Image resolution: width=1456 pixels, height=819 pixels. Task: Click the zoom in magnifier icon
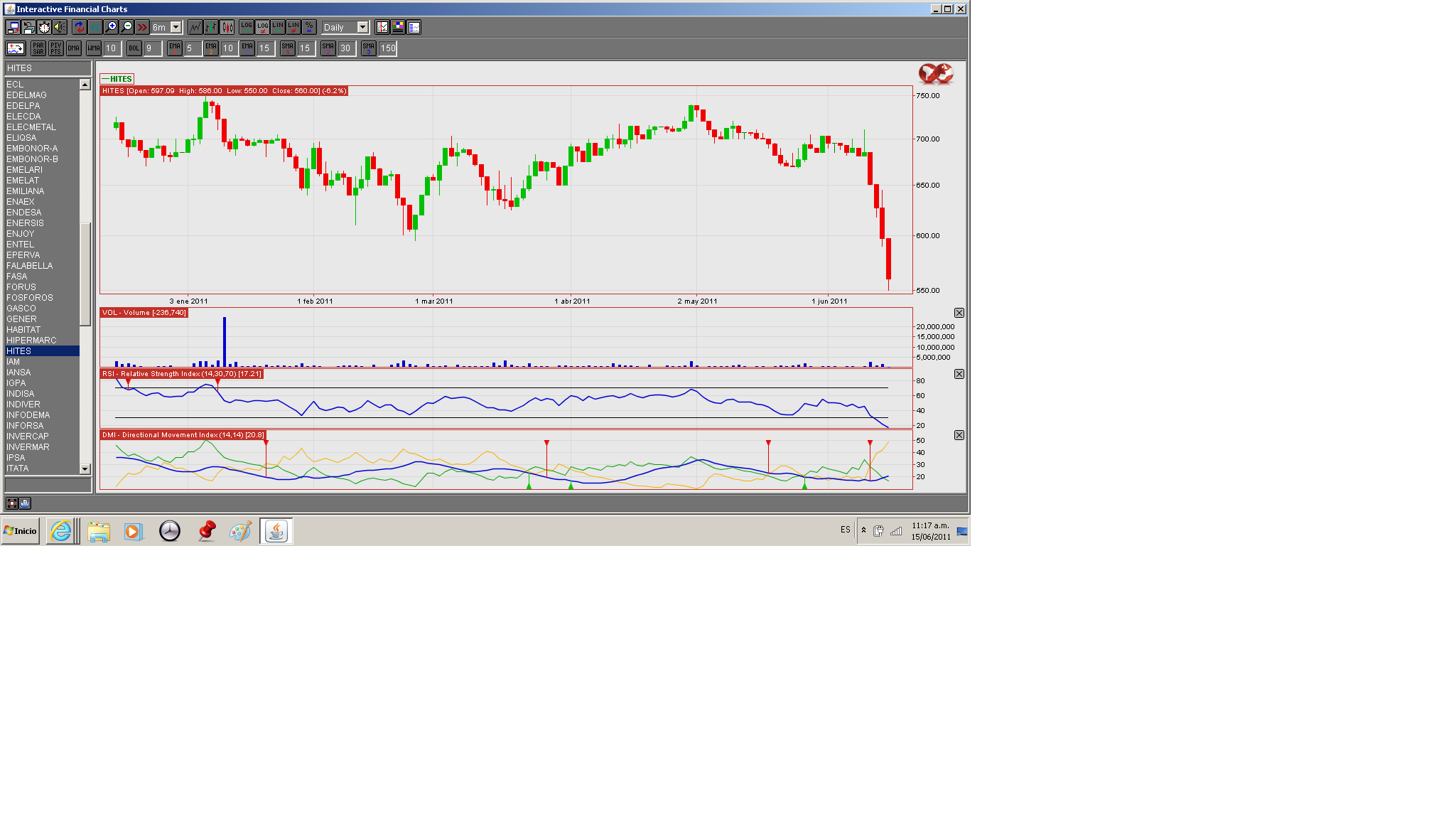pyautogui.click(x=111, y=27)
